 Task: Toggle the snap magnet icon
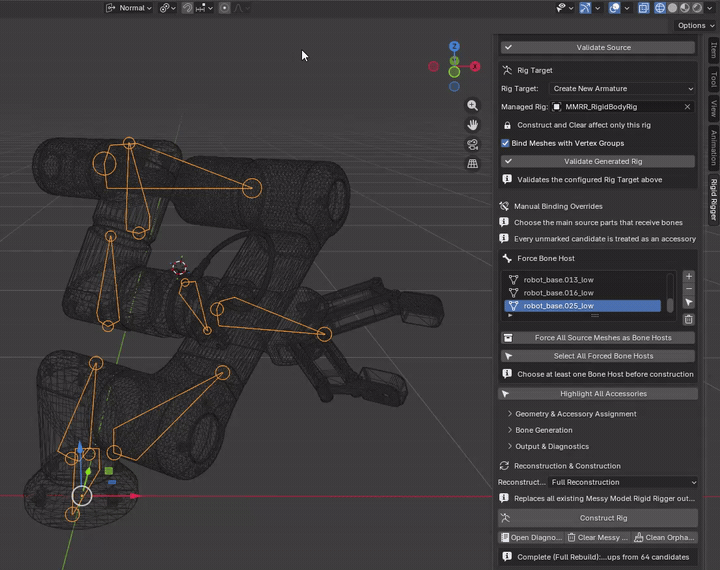click(x=187, y=8)
